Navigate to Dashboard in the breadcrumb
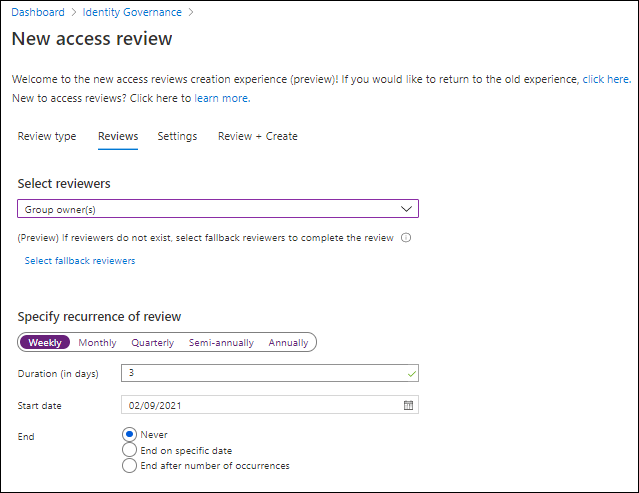 [x=38, y=12]
